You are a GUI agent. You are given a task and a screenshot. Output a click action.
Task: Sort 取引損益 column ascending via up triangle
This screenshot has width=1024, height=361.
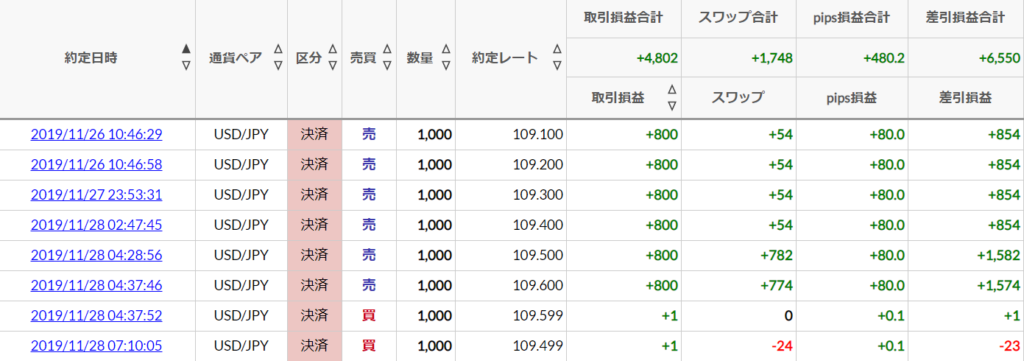tap(671, 89)
